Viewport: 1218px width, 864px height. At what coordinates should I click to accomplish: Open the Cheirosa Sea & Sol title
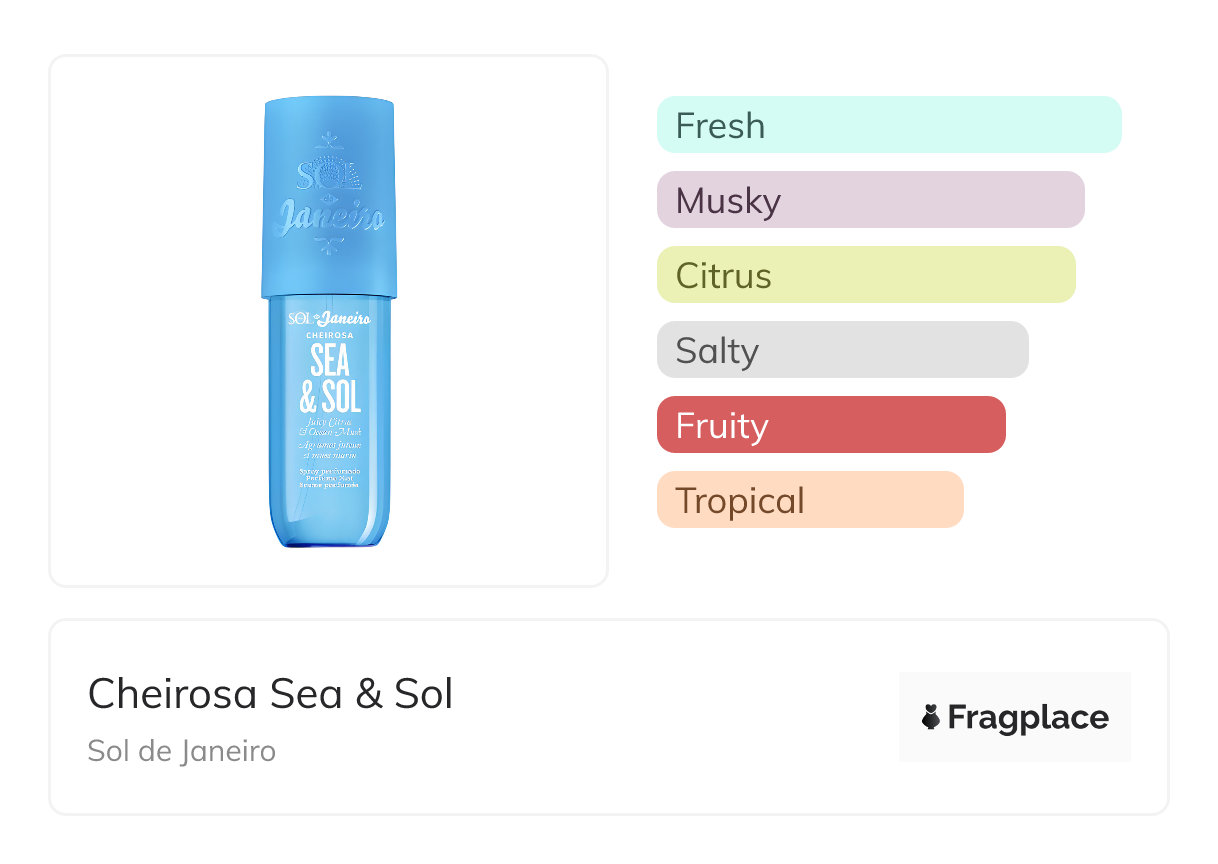click(270, 694)
